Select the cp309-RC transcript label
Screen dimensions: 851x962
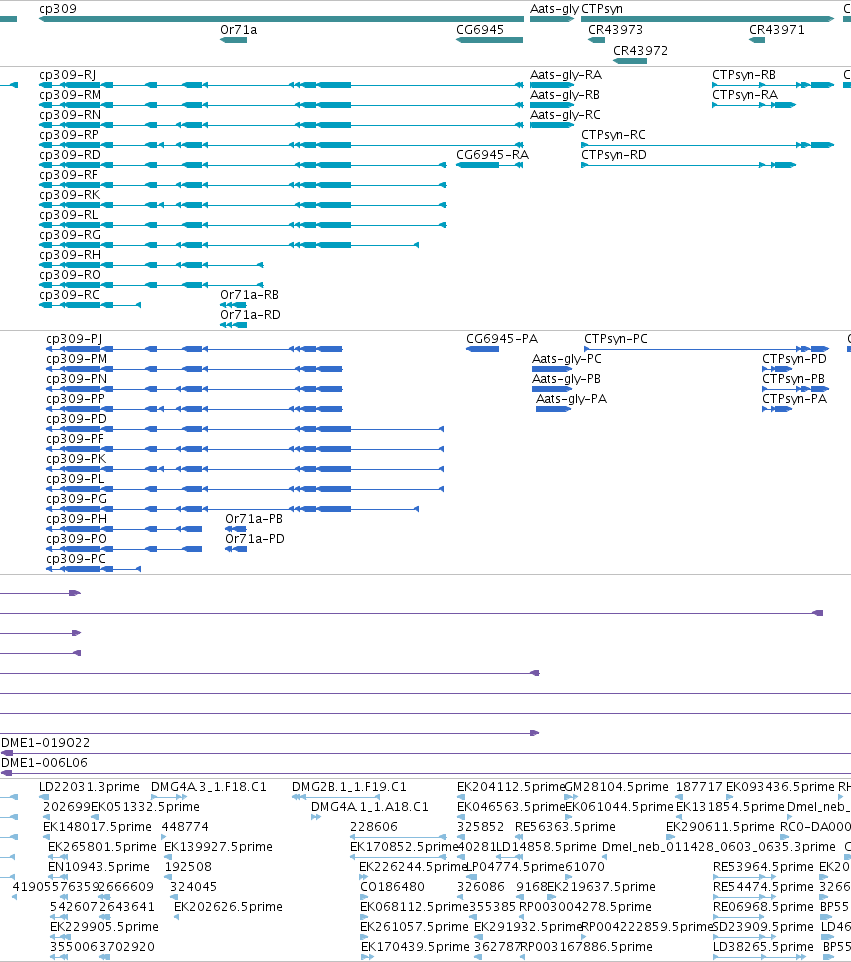point(69,294)
